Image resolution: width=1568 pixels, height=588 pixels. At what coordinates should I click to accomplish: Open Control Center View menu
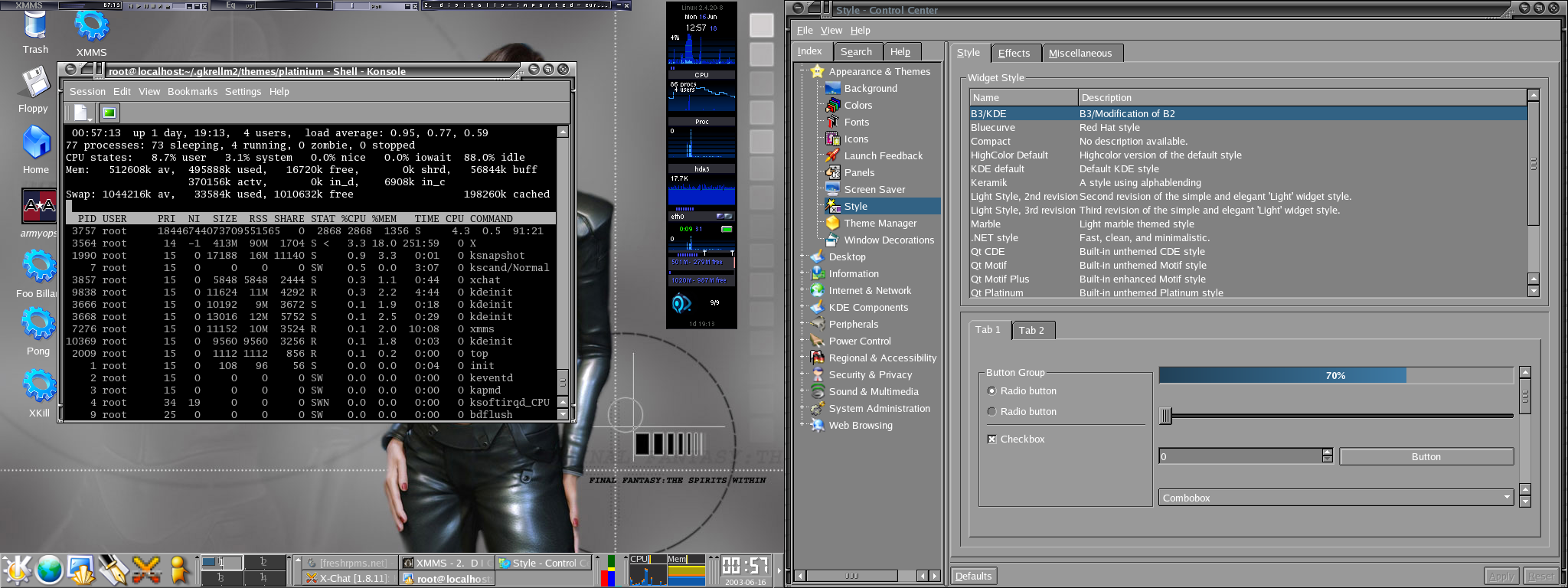coord(831,31)
